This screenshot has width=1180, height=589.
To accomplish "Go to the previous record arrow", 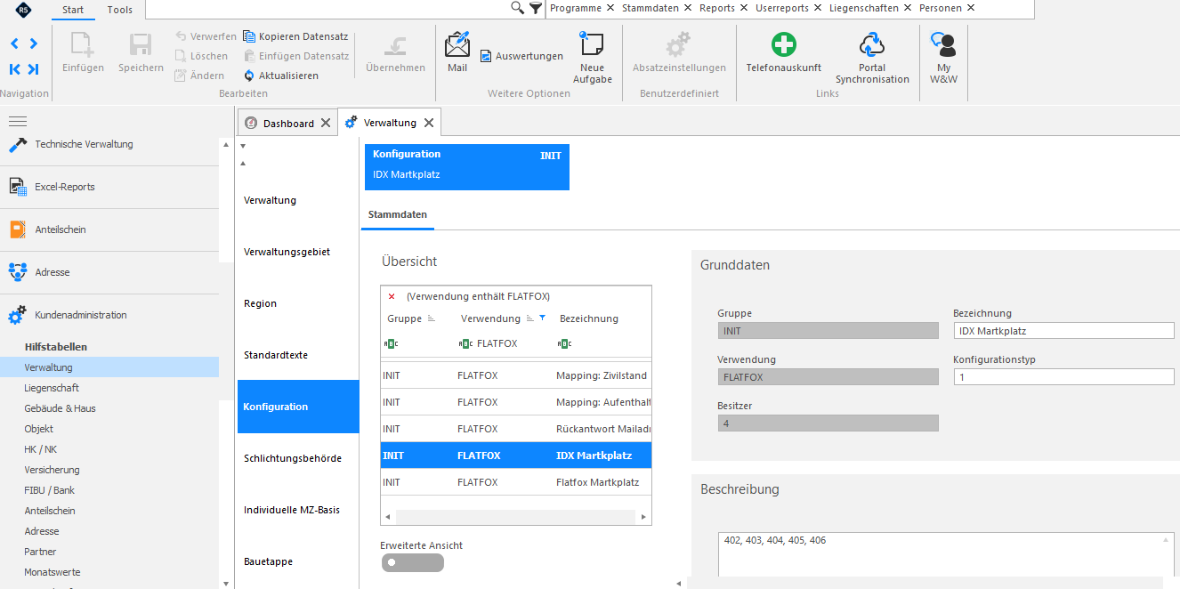I will coord(14,44).
